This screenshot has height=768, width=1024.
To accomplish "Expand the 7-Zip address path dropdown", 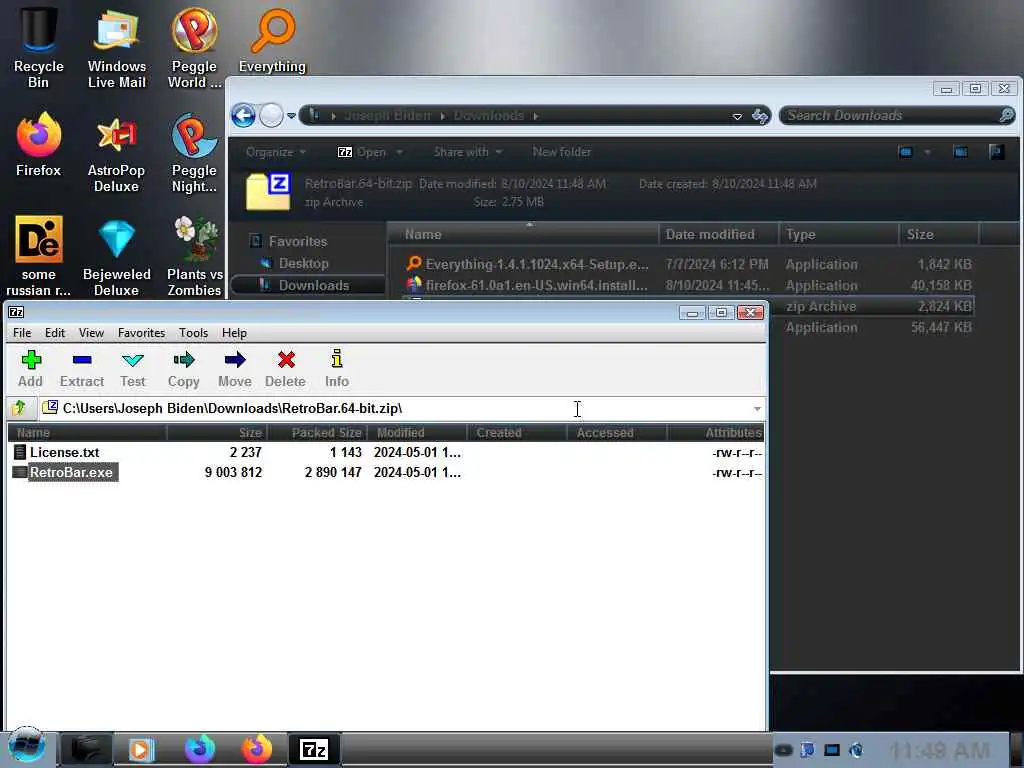I will click(757, 409).
